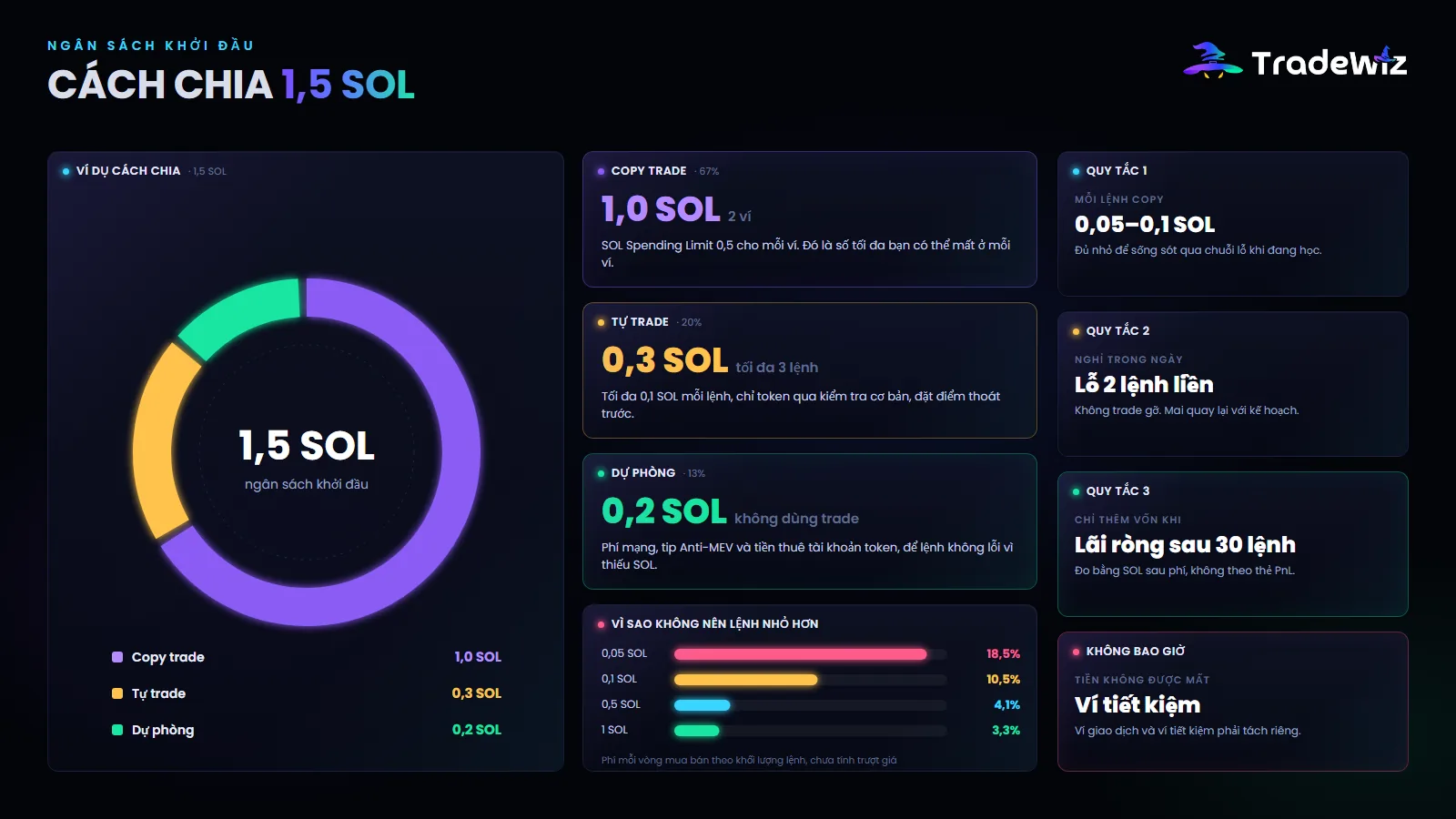Select the yellow Tự trade legend swatch
The image size is (1456, 819).
click(x=117, y=693)
